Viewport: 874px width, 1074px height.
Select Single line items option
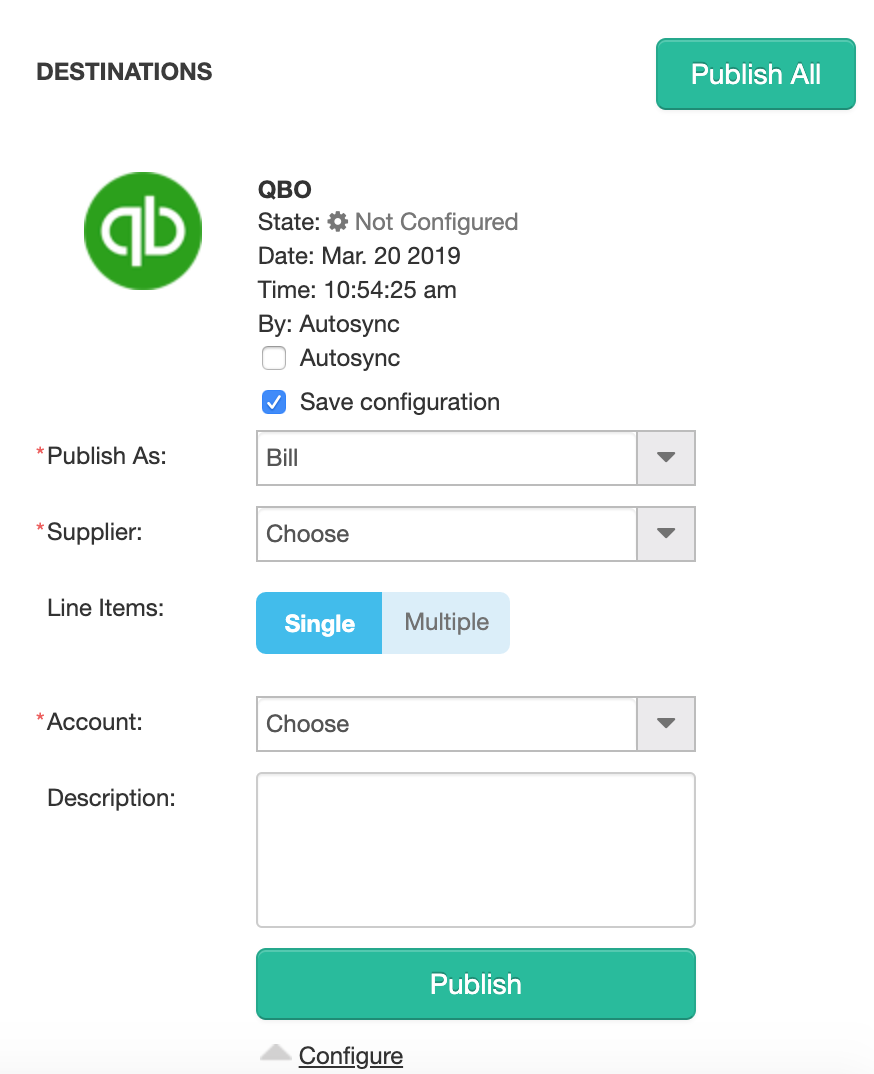tap(319, 623)
